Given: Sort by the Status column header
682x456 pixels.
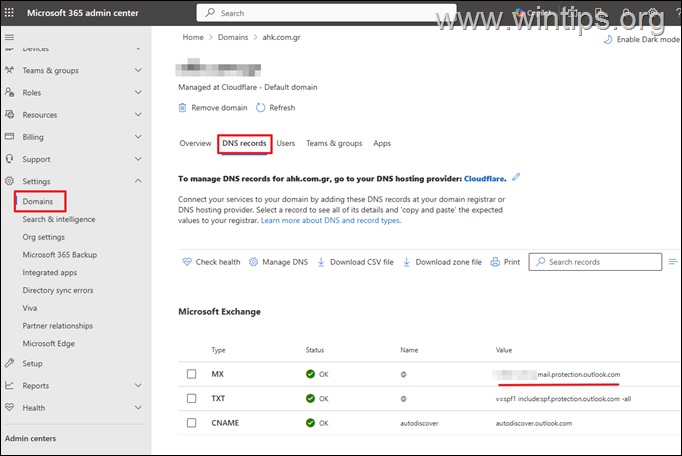Looking at the screenshot, I should [314, 350].
